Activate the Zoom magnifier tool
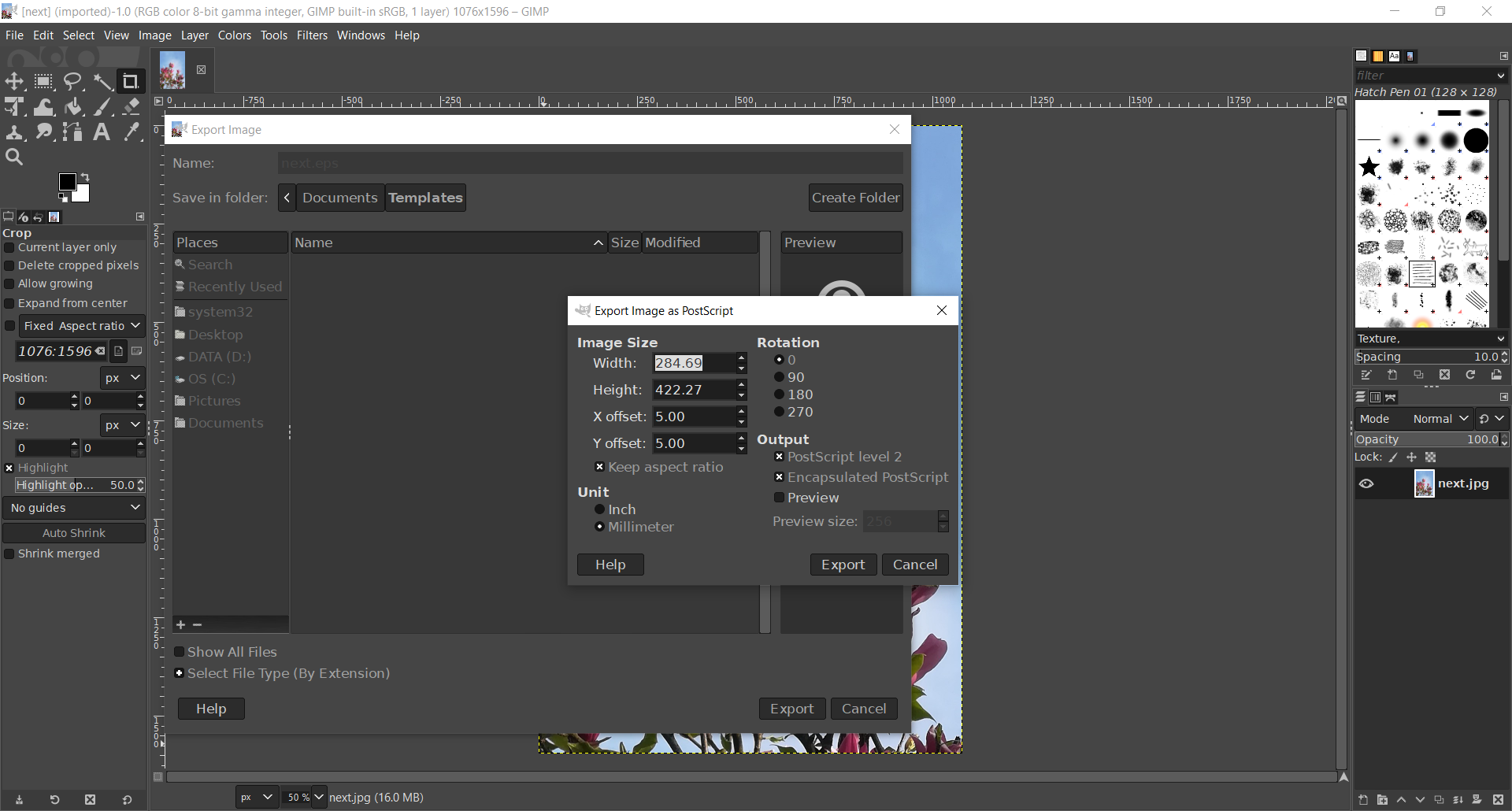The image size is (1512, 811). coord(14,157)
